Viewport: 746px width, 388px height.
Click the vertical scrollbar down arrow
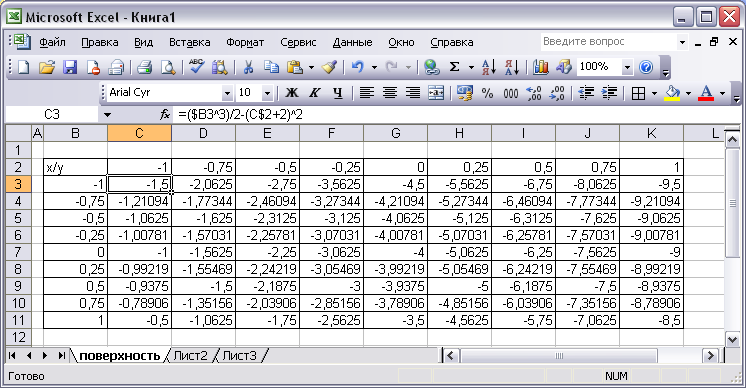coord(732,339)
